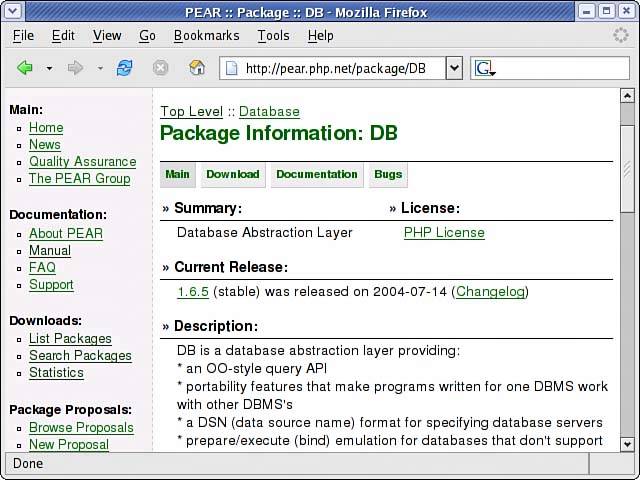Click the PHP License link
This screenshot has width=640, height=480.
444,232
